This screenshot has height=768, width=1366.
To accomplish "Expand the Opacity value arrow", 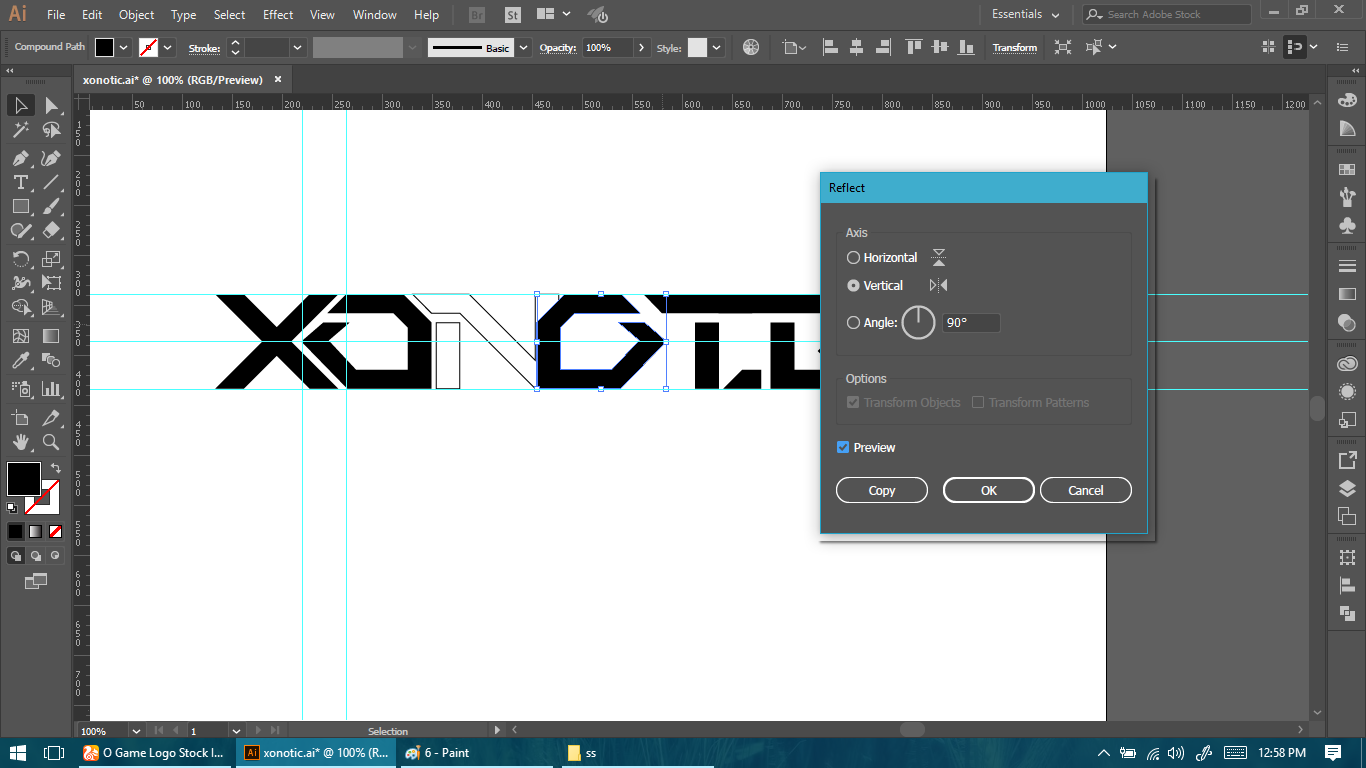I will (x=642, y=47).
